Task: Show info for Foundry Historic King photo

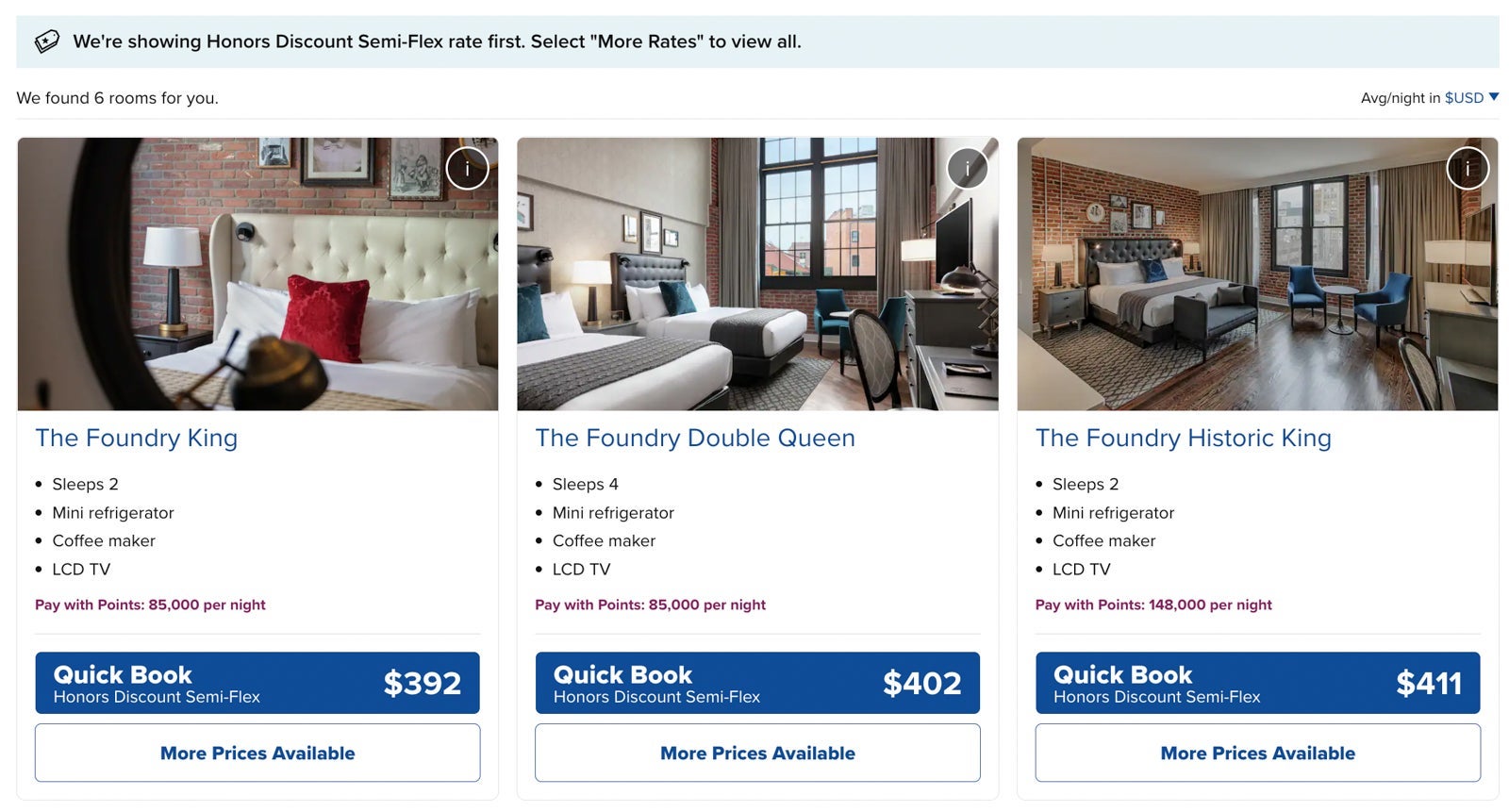Action: point(1467,169)
